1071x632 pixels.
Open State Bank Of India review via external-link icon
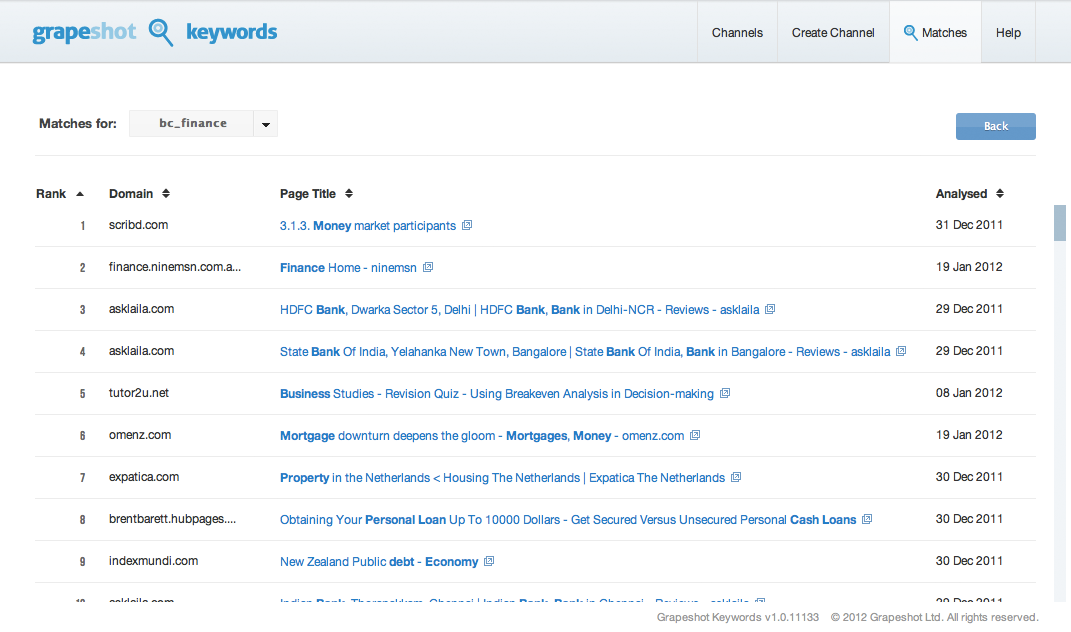tap(901, 351)
